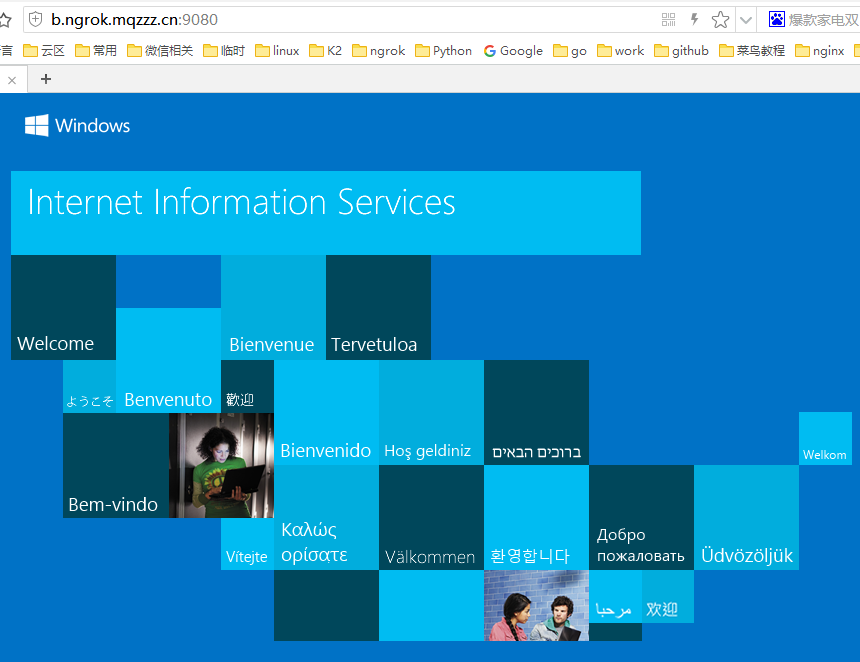
Task: Open the Baidu paw search icon
Action: point(777,20)
